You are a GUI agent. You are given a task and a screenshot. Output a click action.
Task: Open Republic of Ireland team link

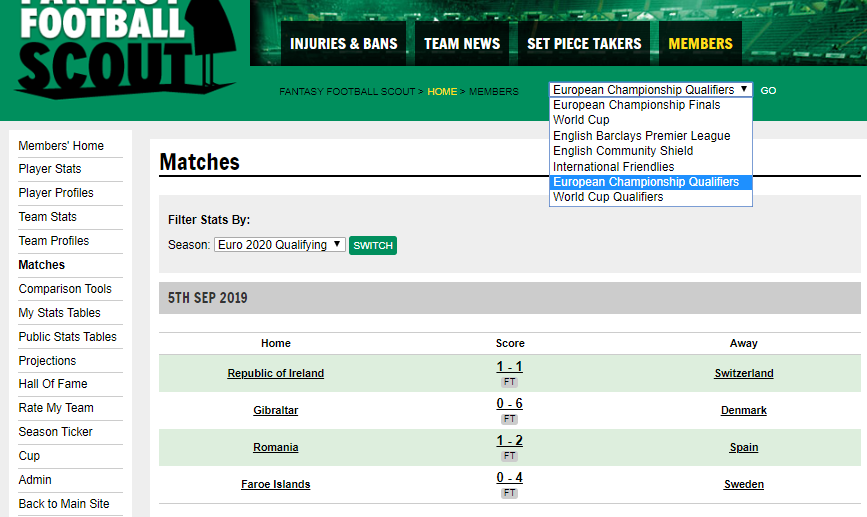[x=275, y=373]
